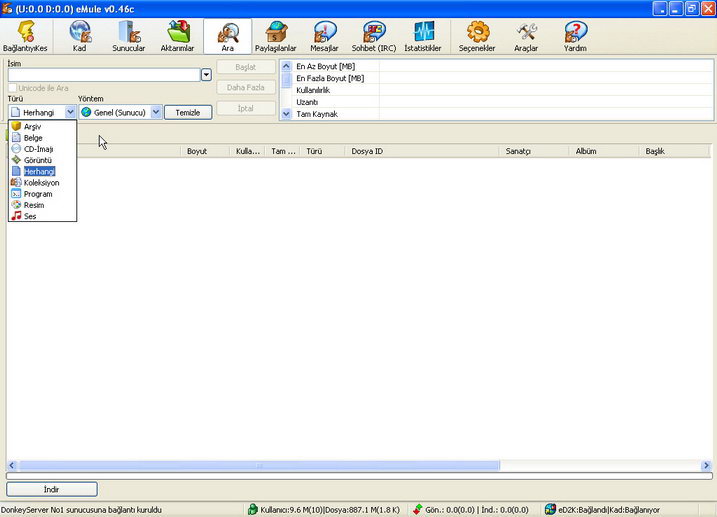Choose CD-İmajı from the type list

(42, 149)
